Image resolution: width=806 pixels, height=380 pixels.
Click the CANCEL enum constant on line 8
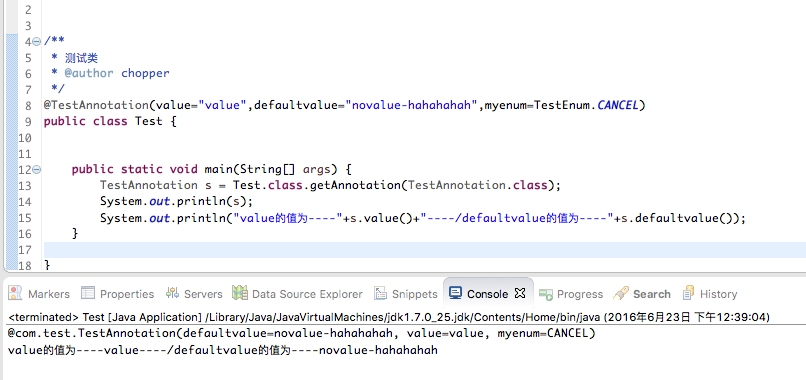617,105
